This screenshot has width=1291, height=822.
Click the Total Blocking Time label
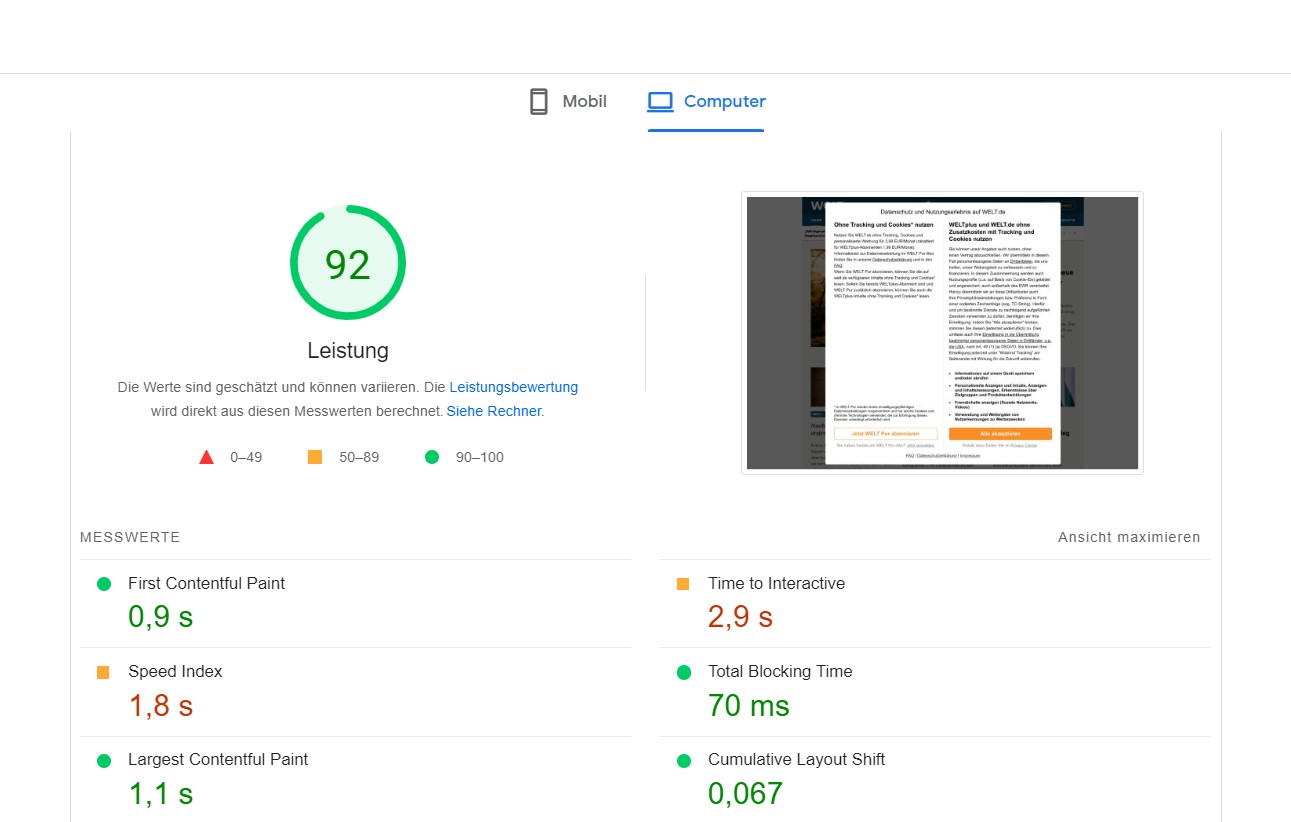click(x=780, y=671)
